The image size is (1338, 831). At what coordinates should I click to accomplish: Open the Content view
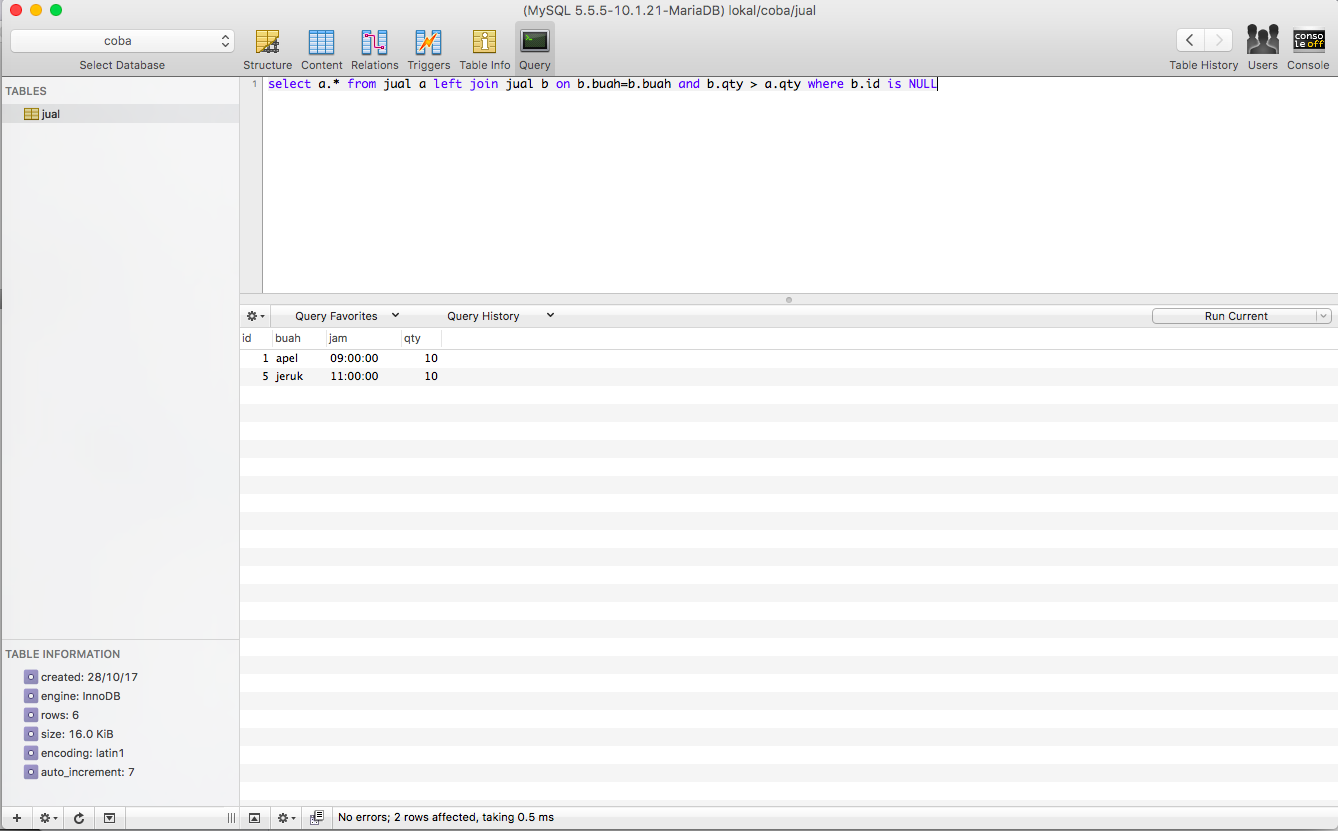pyautogui.click(x=321, y=49)
